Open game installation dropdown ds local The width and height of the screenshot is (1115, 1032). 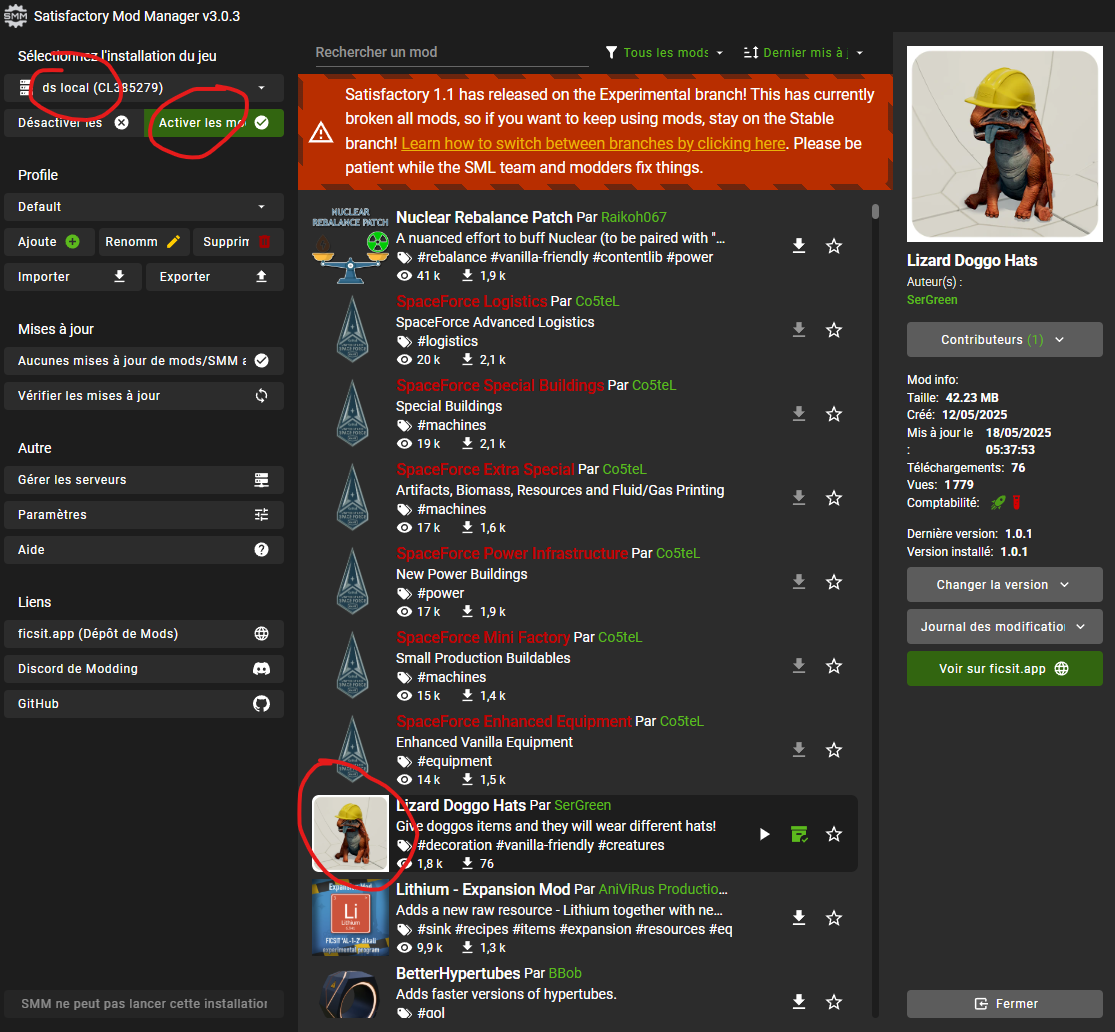144,87
